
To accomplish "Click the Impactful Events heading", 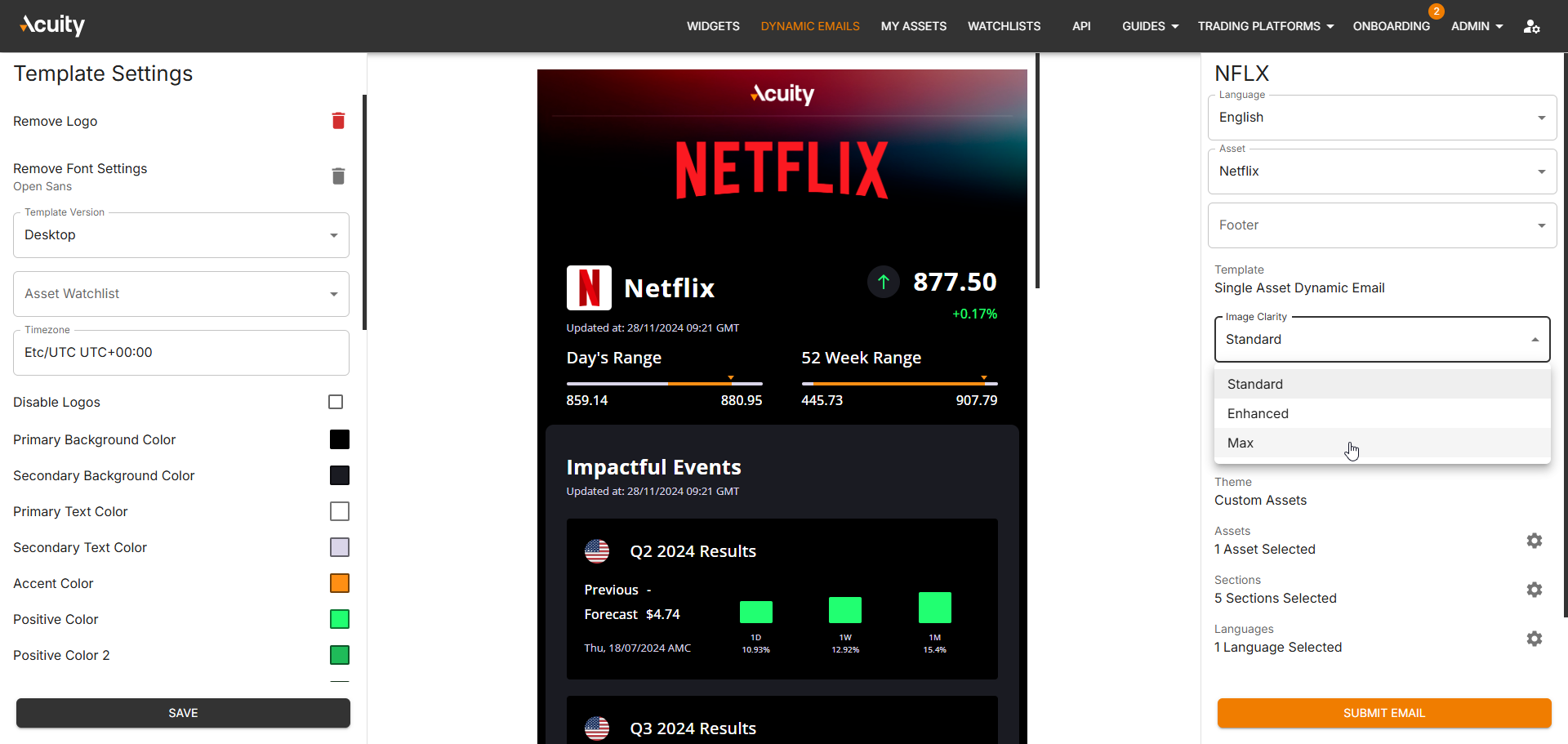I will coord(654,467).
